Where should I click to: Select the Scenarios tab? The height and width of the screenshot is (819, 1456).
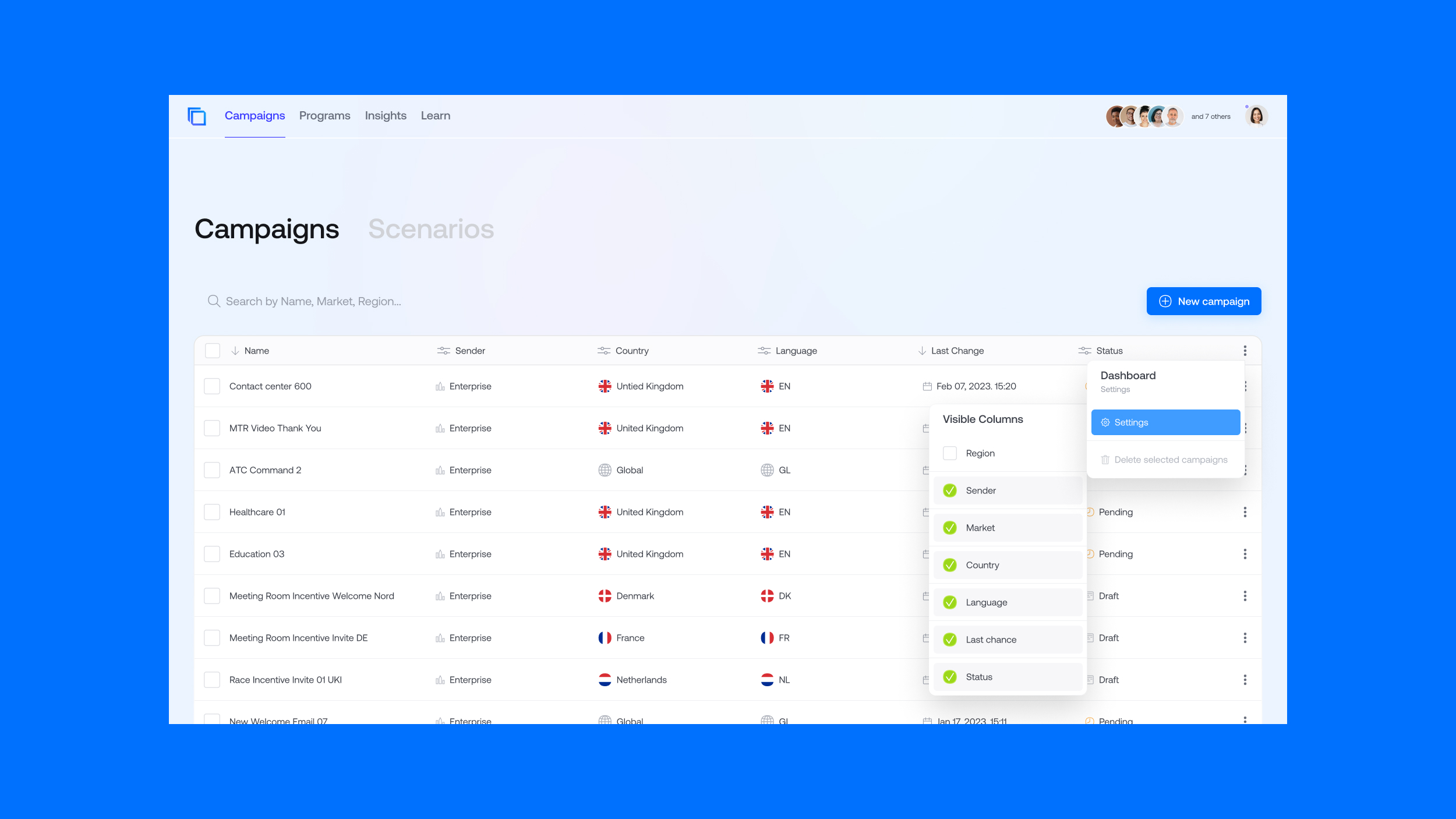(431, 228)
